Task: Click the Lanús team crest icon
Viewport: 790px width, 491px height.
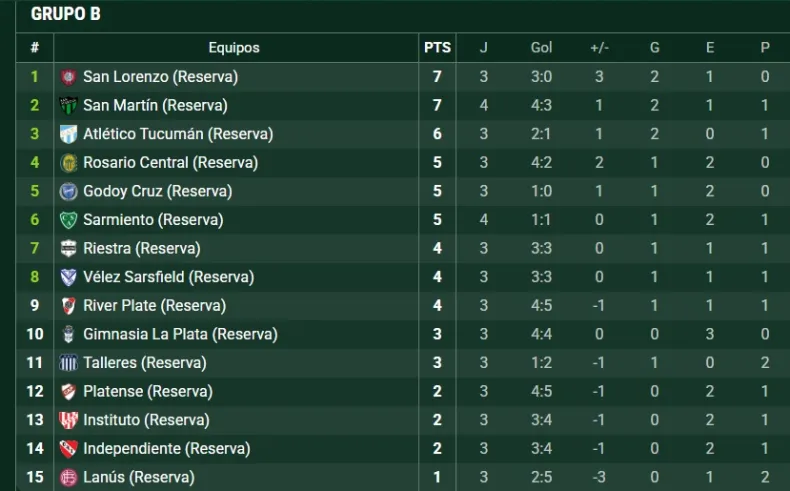Action: click(69, 477)
